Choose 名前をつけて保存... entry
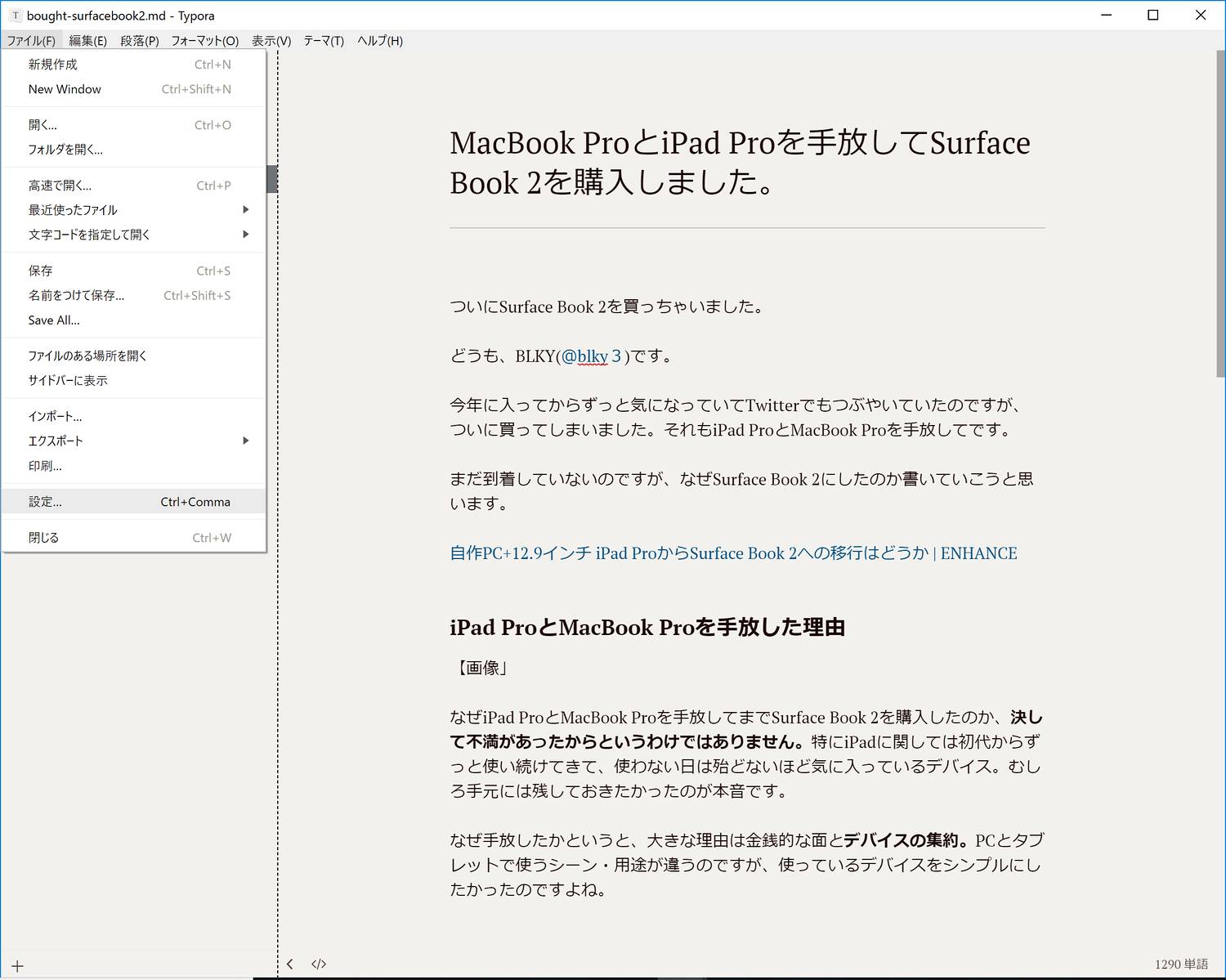The height and width of the screenshot is (980, 1226). 134,295
